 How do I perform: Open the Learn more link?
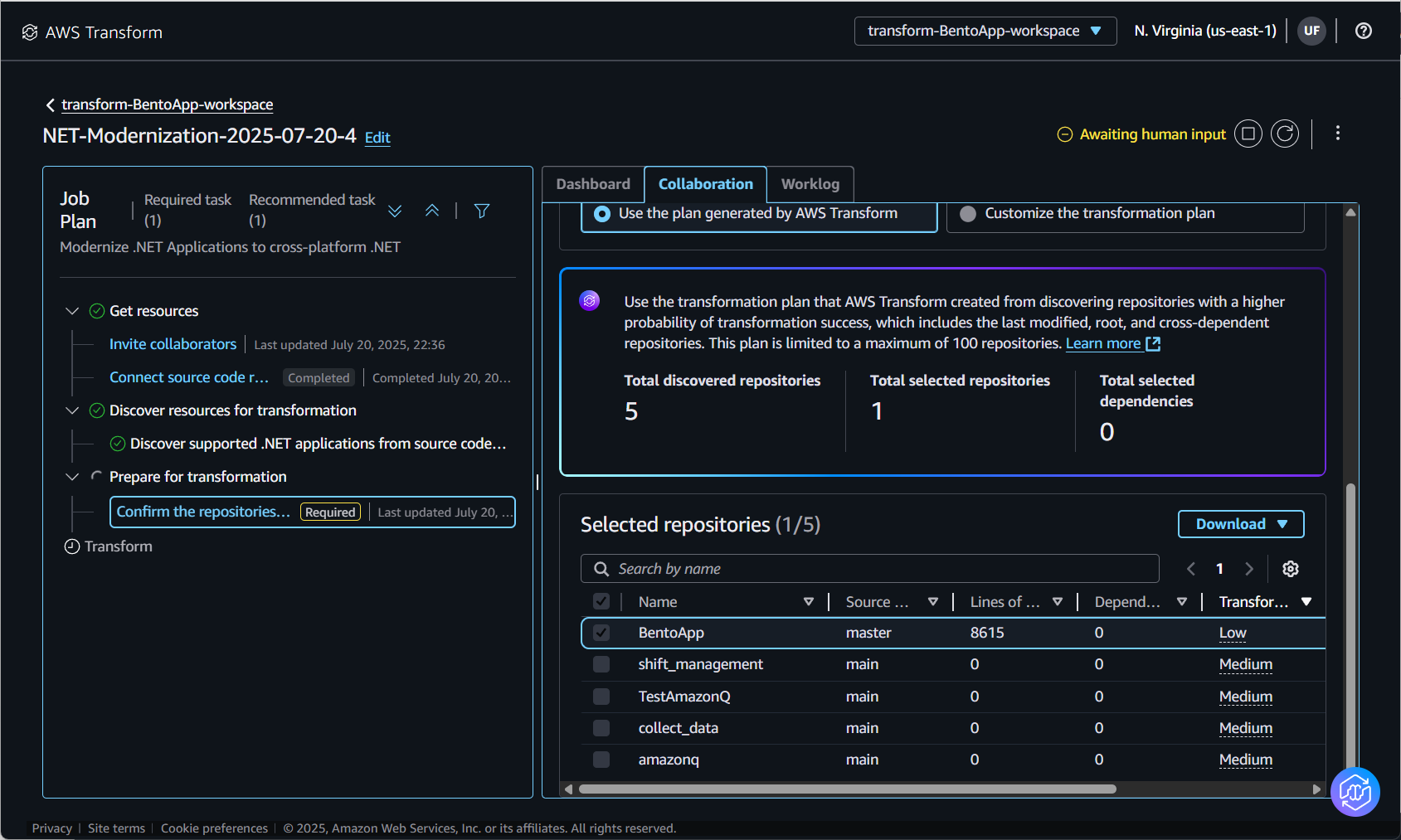click(x=1103, y=343)
